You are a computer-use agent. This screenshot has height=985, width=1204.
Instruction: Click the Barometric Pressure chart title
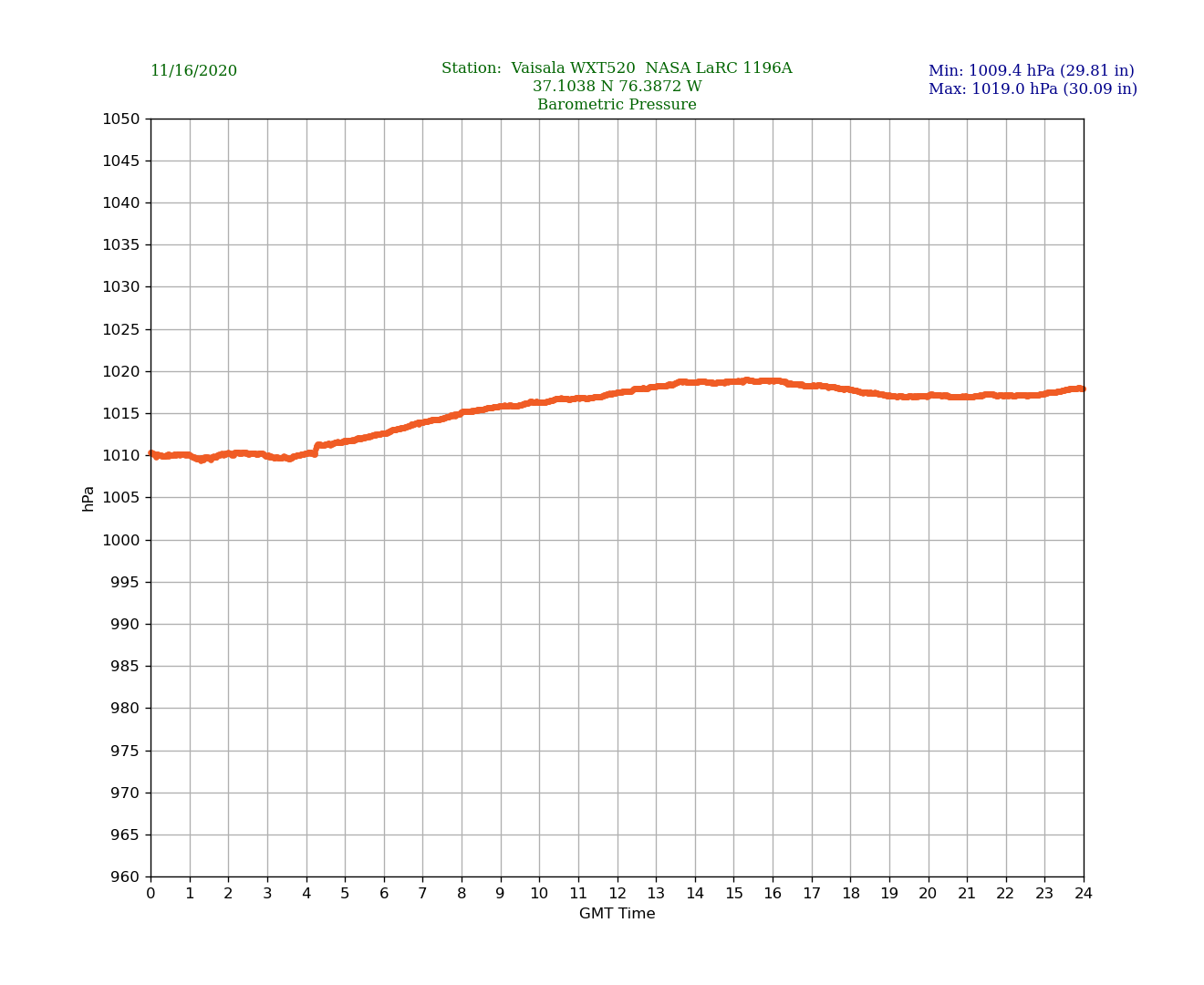click(x=617, y=105)
